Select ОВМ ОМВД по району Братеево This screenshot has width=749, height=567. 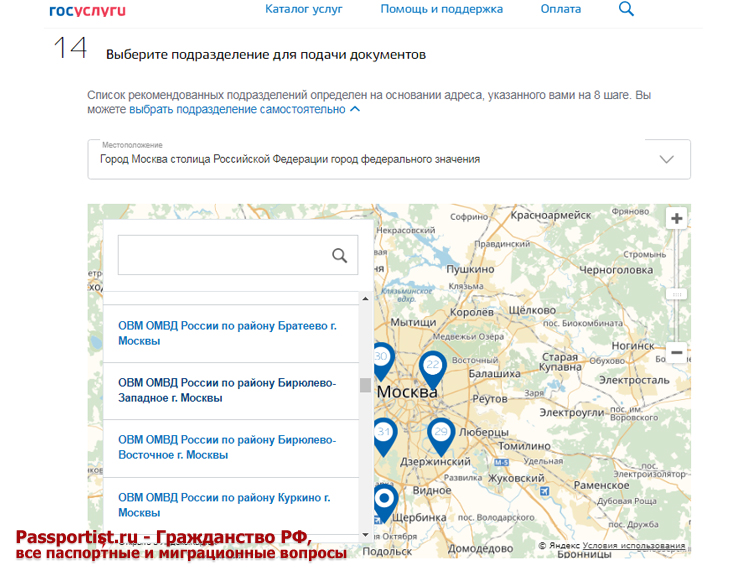point(231,333)
